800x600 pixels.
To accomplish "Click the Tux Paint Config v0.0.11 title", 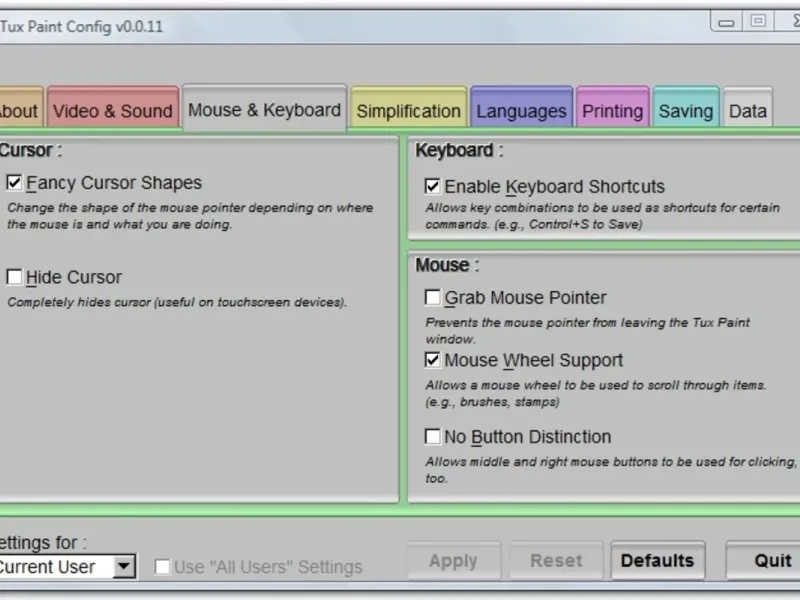I will tap(82, 26).
